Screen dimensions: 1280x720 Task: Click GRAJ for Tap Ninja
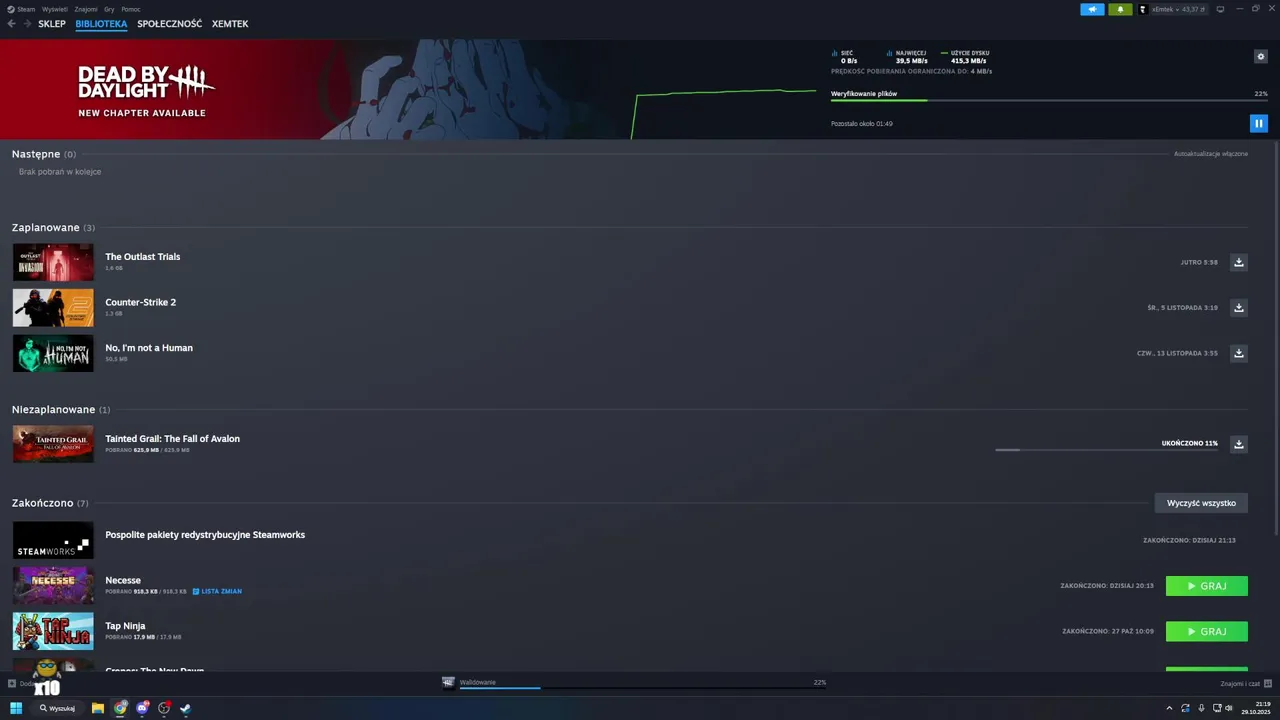[1206, 631]
